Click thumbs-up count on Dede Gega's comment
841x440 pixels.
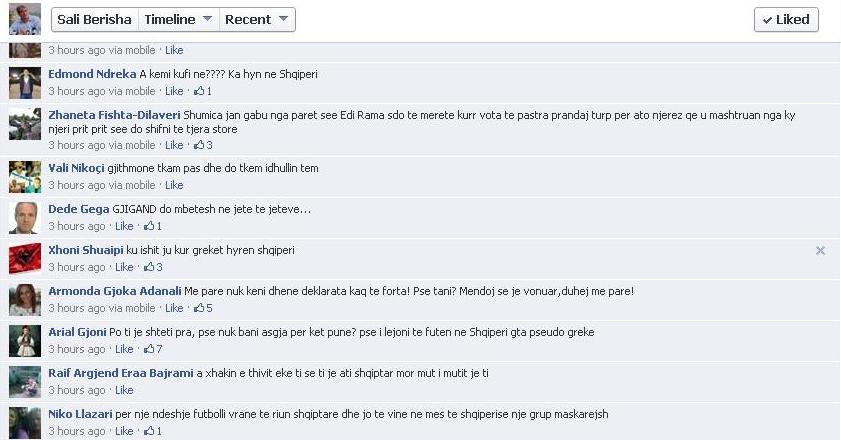pyautogui.click(x=153, y=226)
